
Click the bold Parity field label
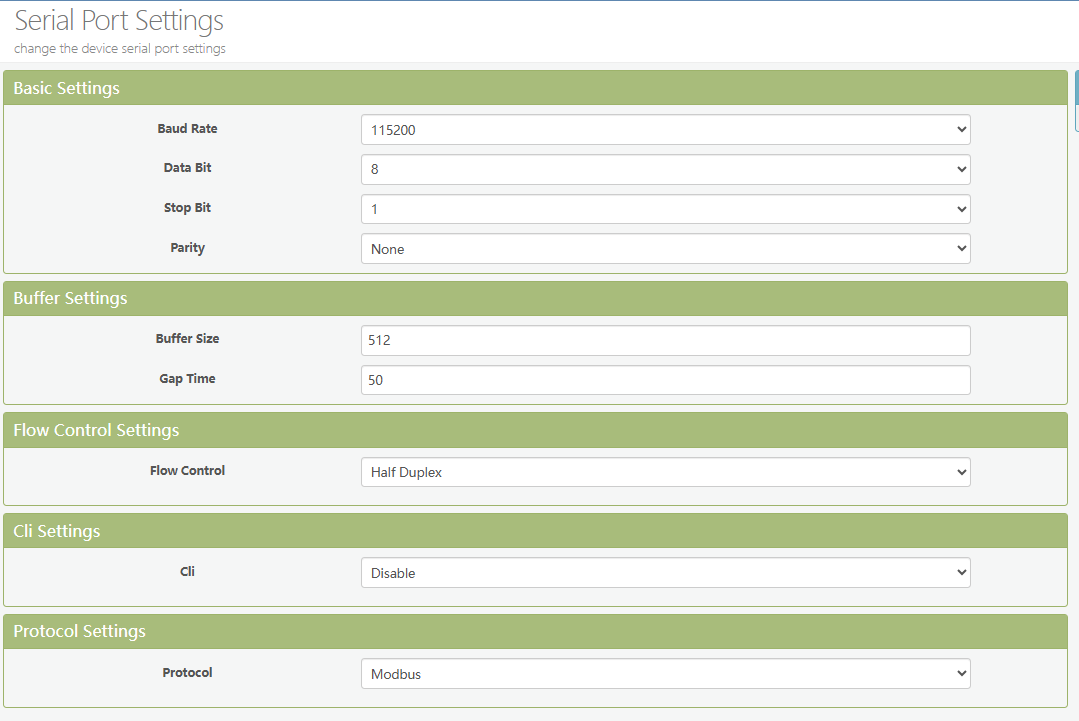point(187,248)
